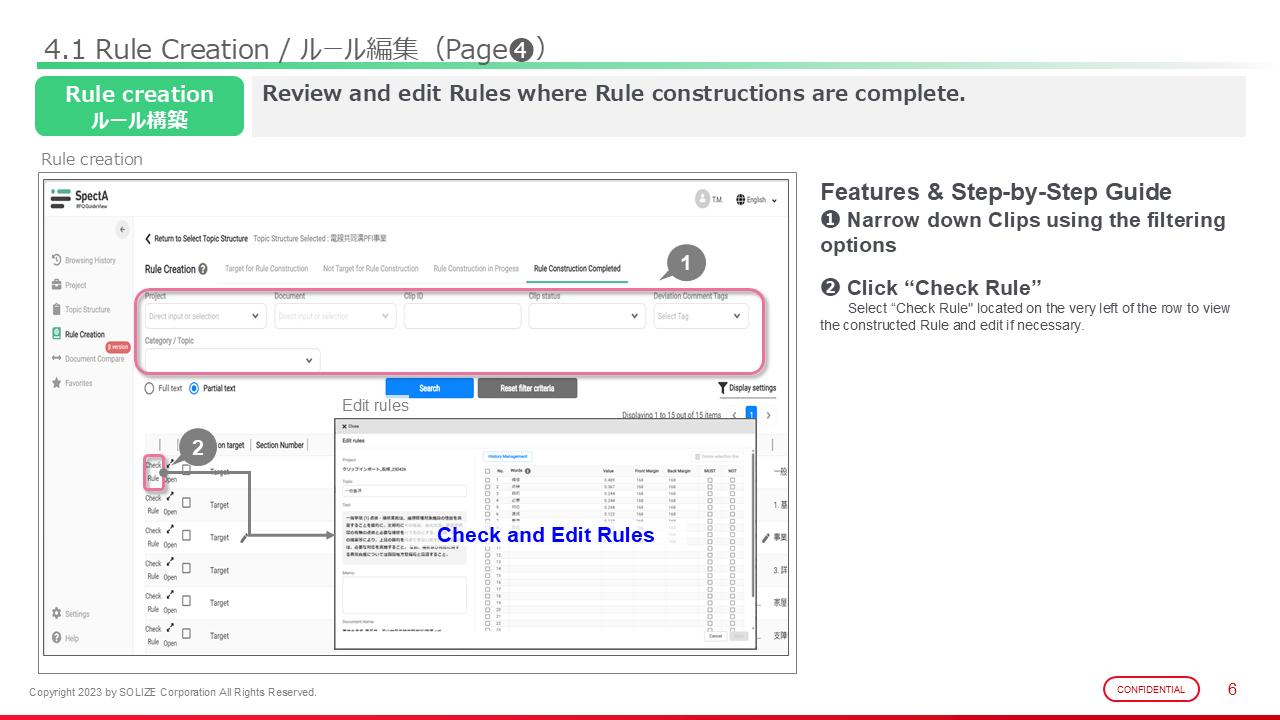This screenshot has width=1280, height=720.
Task: Check the checkbox in the first Target row
Action: 186,470
